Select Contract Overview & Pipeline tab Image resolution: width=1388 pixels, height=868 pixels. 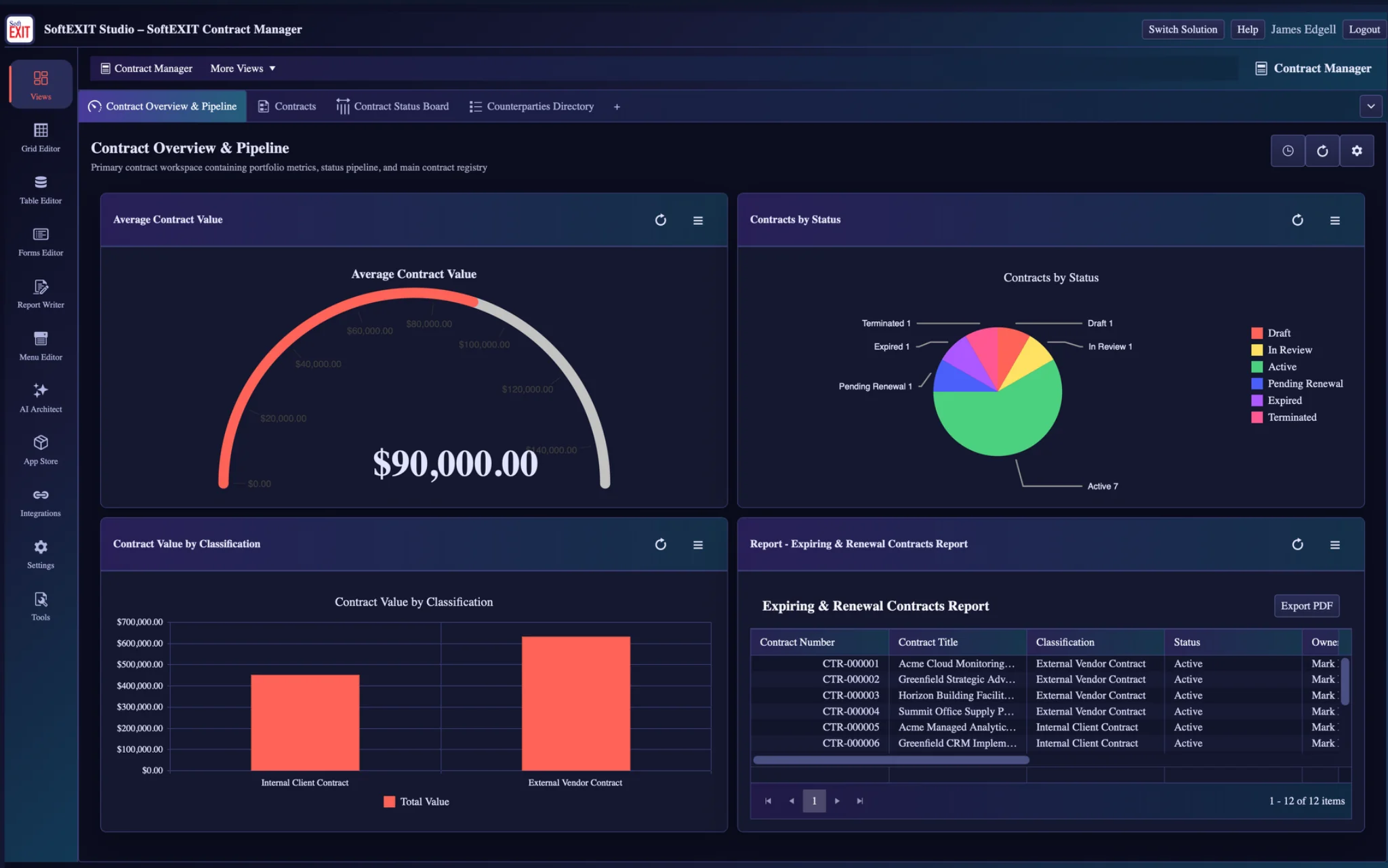pyautogui.click(x=163, y=106)
